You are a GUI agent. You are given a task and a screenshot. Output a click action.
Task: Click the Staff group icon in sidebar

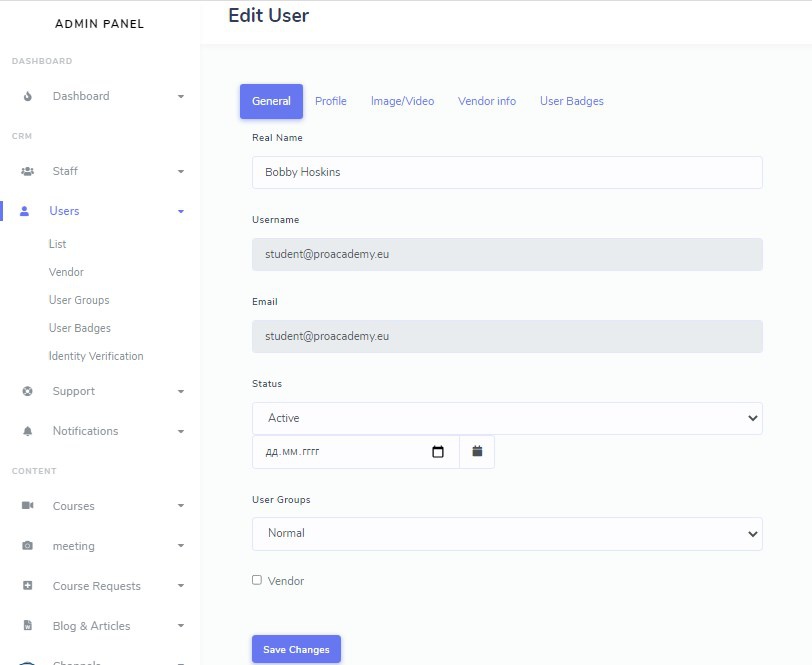click(x=28, y=172)
